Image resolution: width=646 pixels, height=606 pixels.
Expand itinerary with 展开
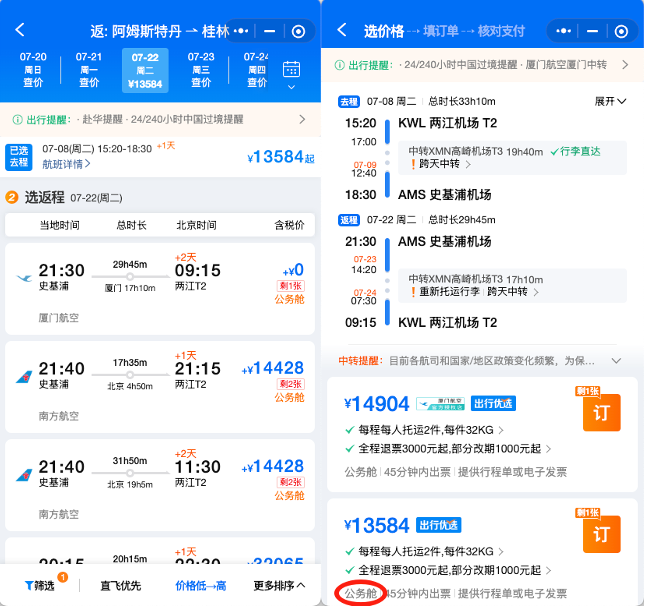610,101
